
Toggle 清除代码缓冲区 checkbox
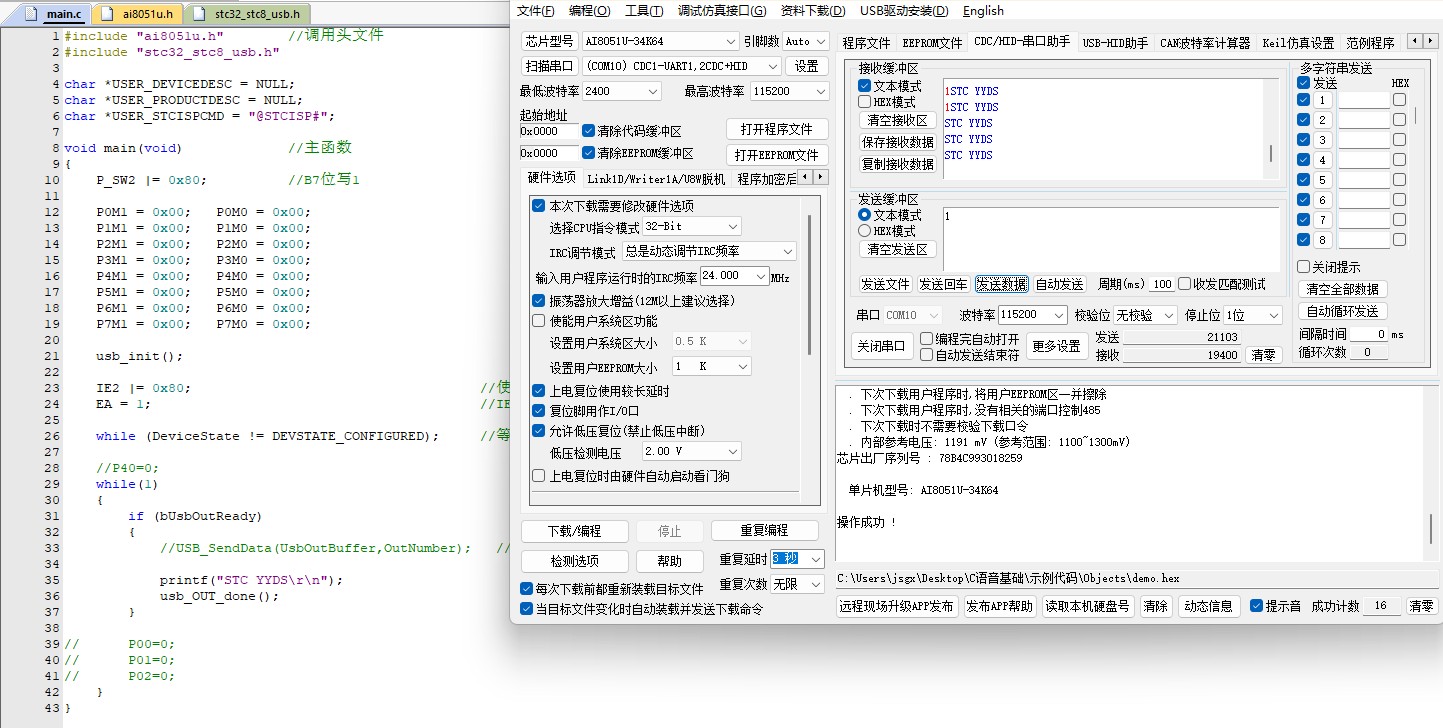pyautogui.click(x=589, y=131)
